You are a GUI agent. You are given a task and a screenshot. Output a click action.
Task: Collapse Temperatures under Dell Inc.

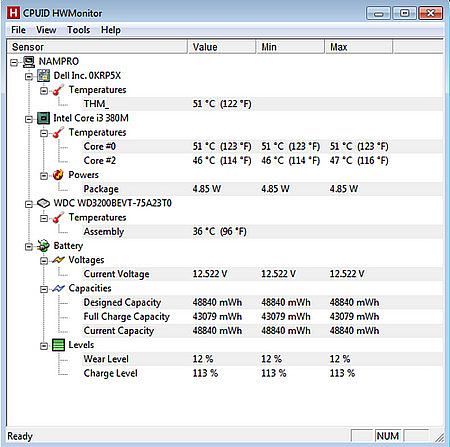(x=44, y=91)
